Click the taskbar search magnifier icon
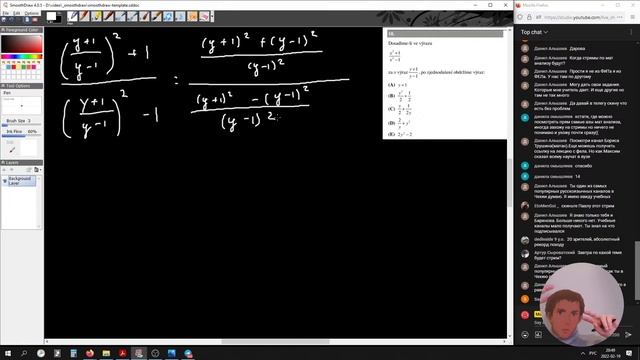Screen dimensions: 640x360 (x=24, y=353)
